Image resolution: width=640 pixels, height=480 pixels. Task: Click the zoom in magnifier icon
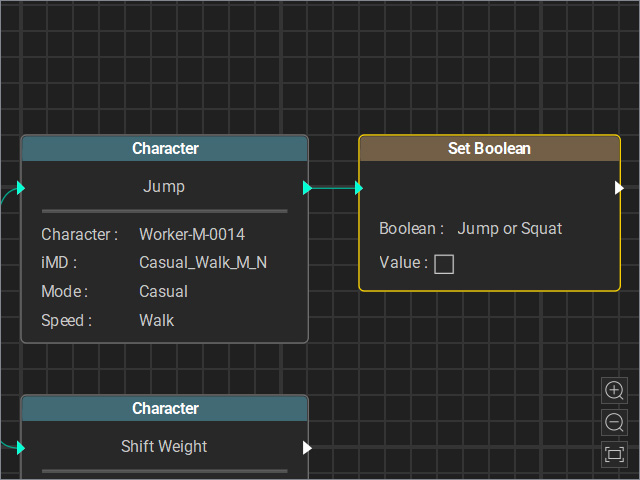click(x=614, y=391)
